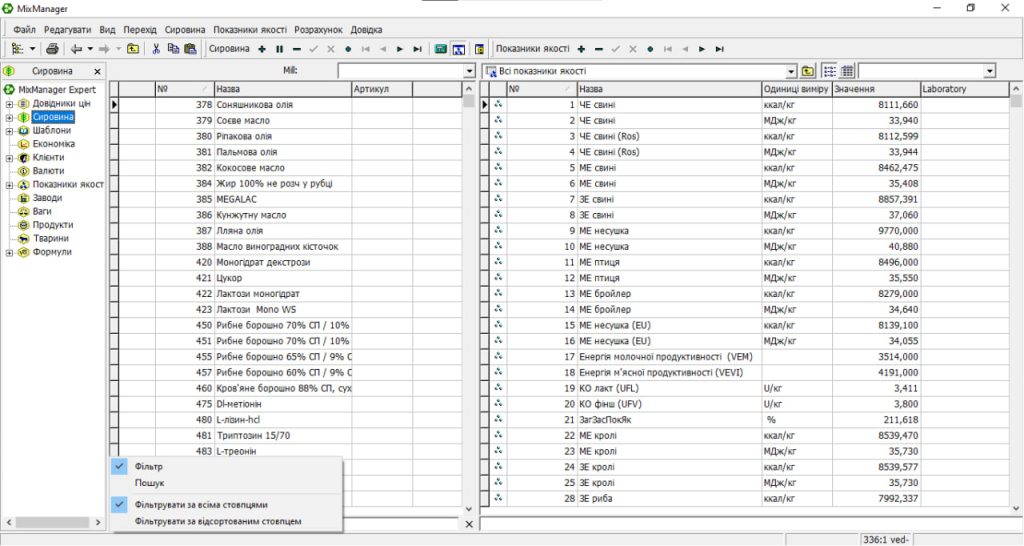
Task: Open the empty dropdown after grid icon
Action: point(990,71)
